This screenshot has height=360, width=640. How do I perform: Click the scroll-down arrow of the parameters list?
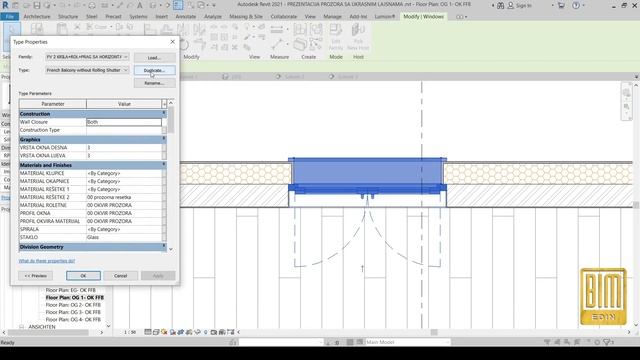(x=171, y=249)
